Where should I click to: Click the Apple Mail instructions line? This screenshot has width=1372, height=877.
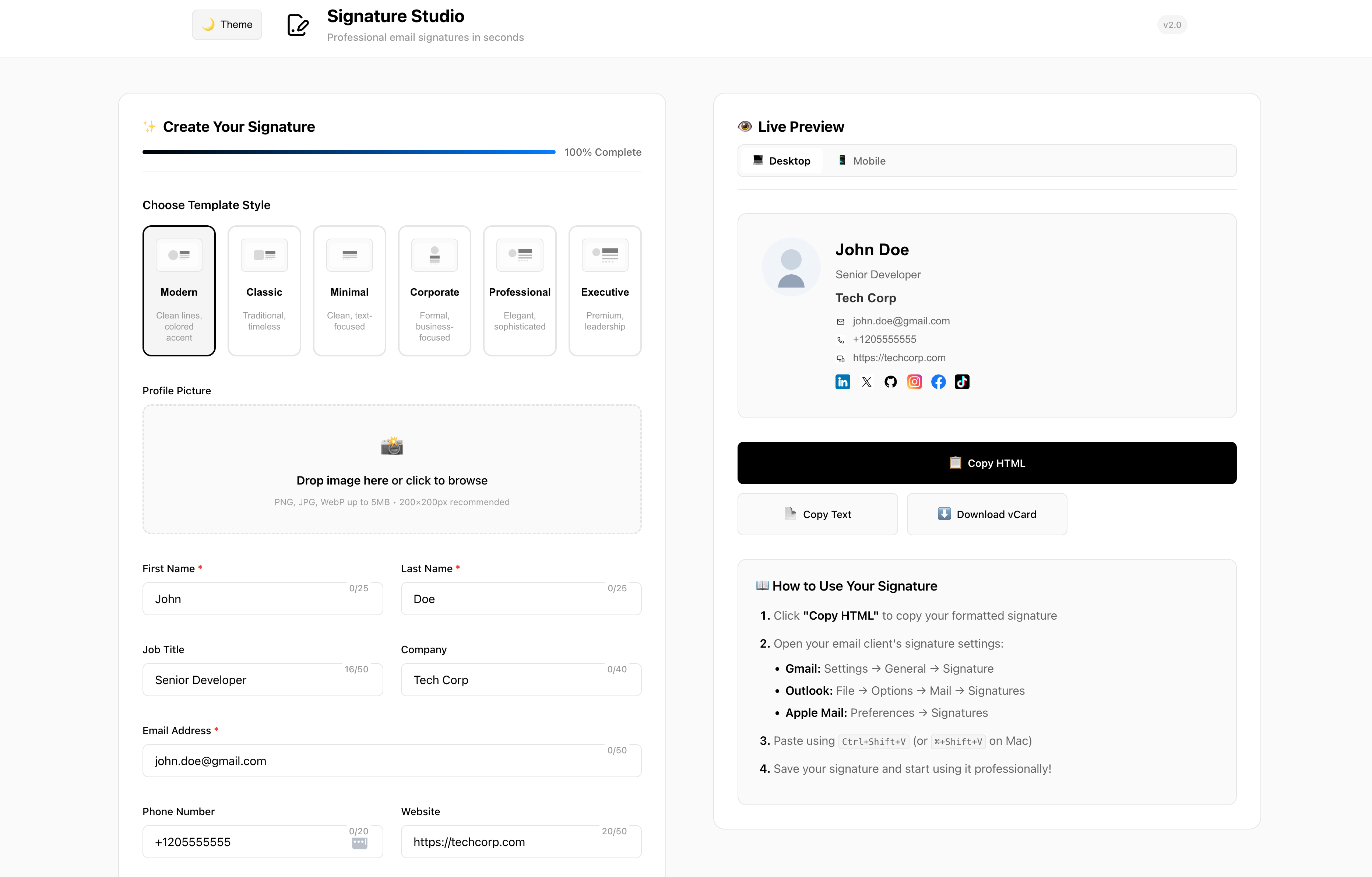click(887, 713)
